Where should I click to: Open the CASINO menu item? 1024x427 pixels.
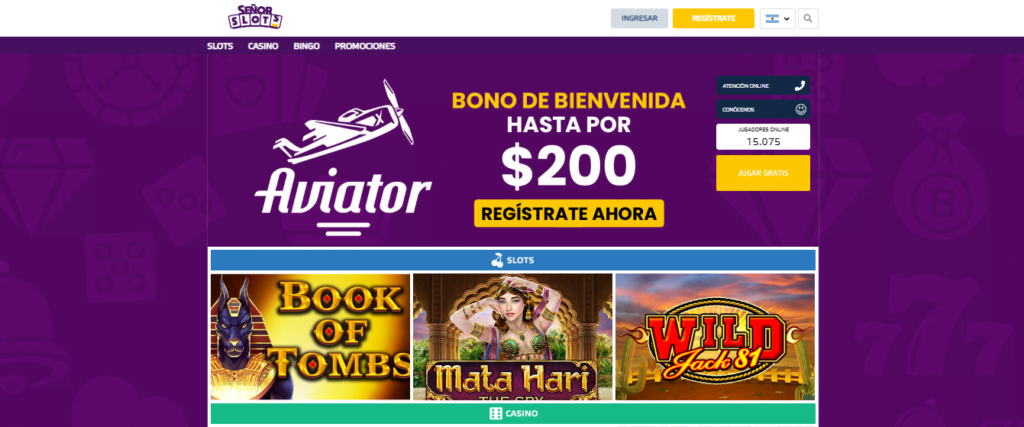coord(263,46)
